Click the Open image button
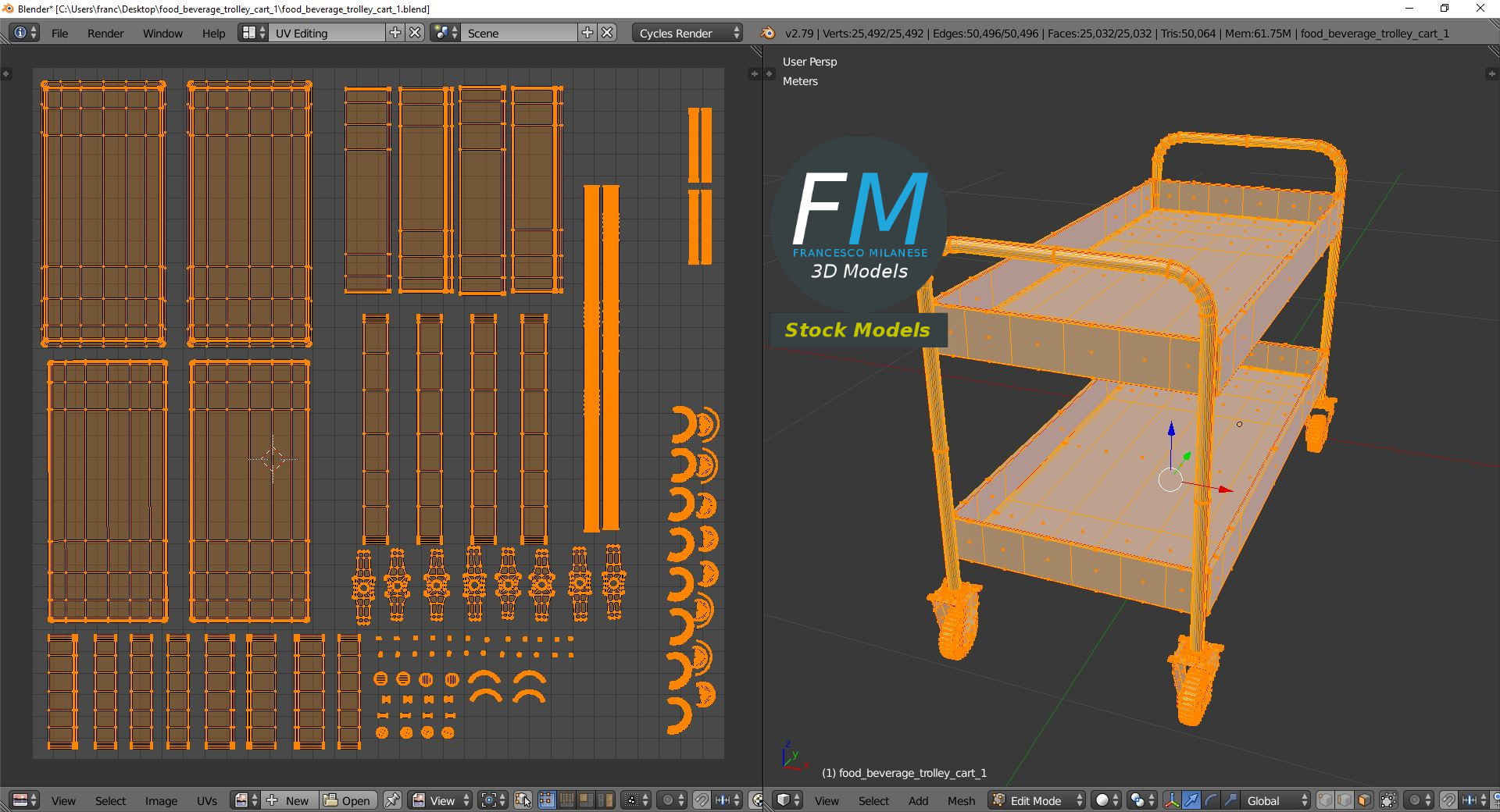Screen dimensions: 1500x812 coord(348,800)
